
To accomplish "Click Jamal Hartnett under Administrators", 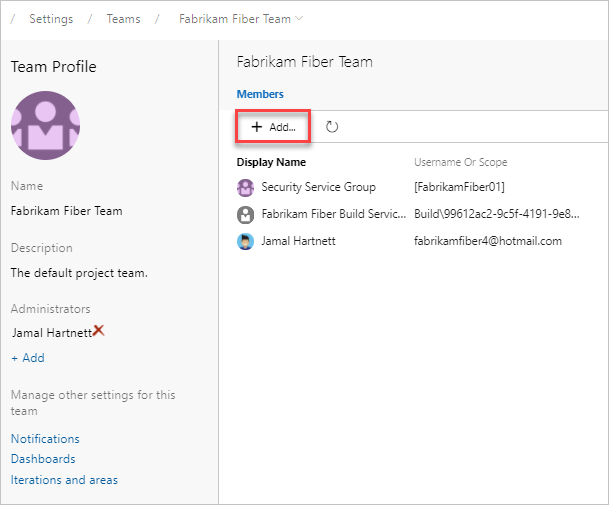I will 52,333.
